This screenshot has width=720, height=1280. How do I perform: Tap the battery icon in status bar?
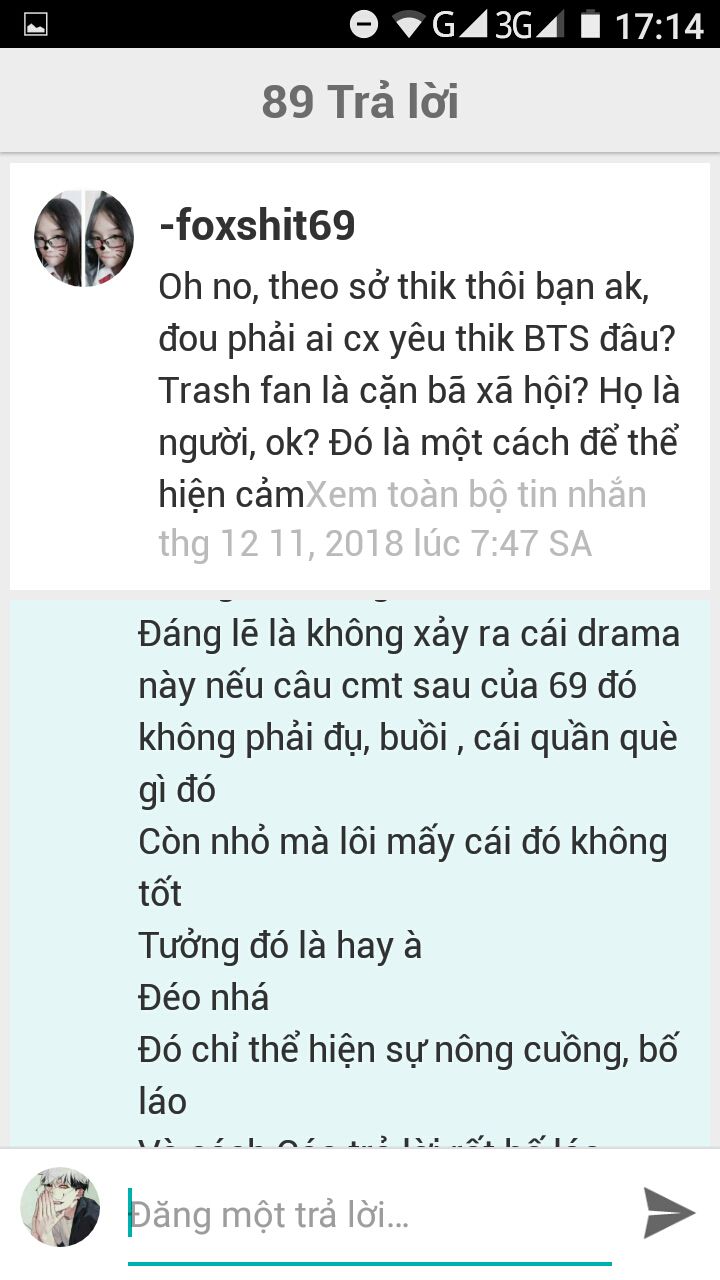pyautogui.click(x=591, y=24)
